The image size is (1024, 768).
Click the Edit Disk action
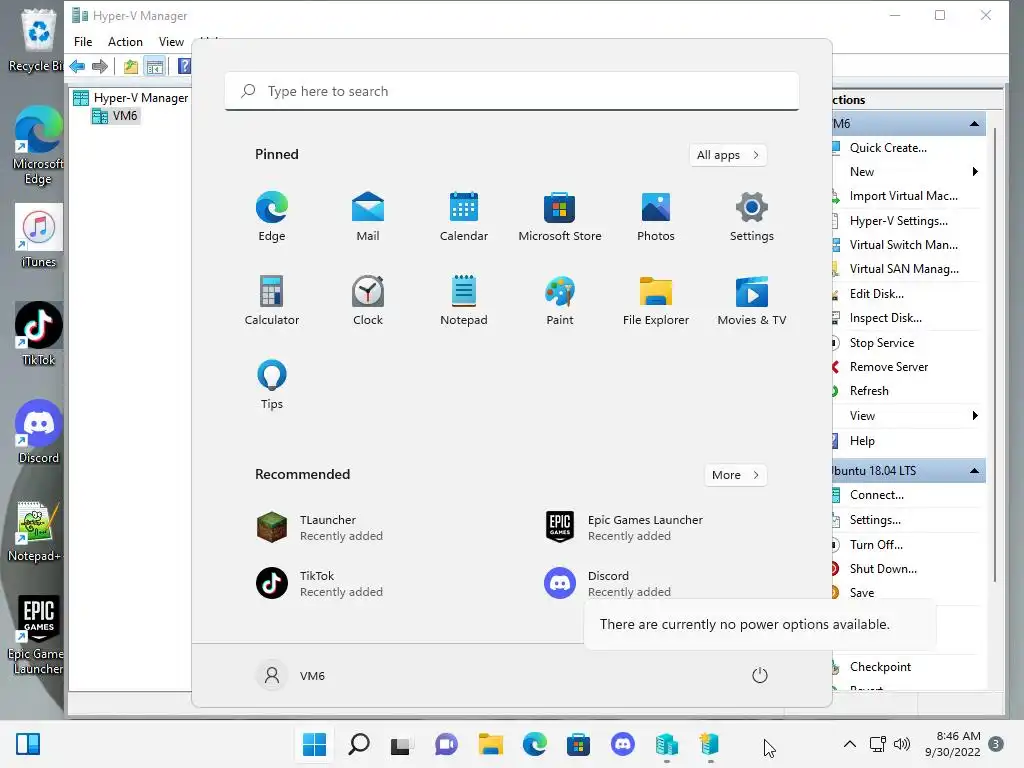pyautogui.click(x=876, y=294)
